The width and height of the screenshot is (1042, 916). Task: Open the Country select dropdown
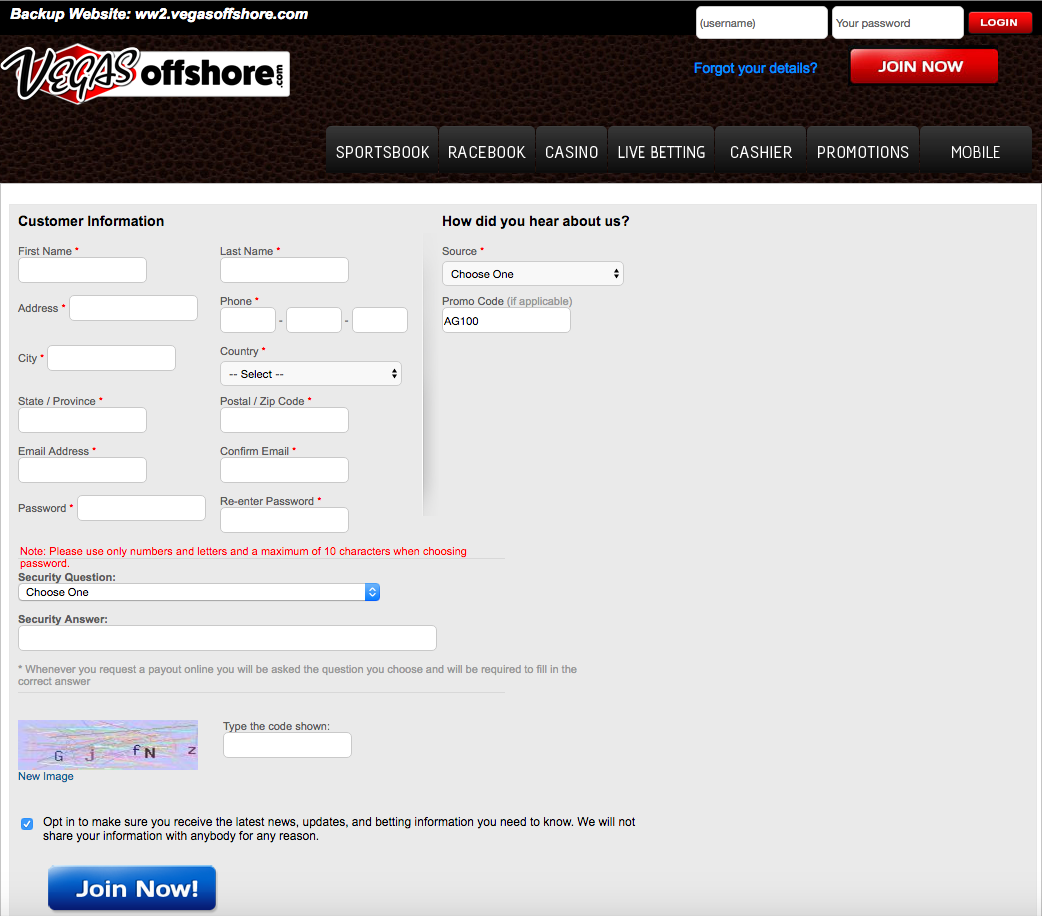[x=310, y=374]
